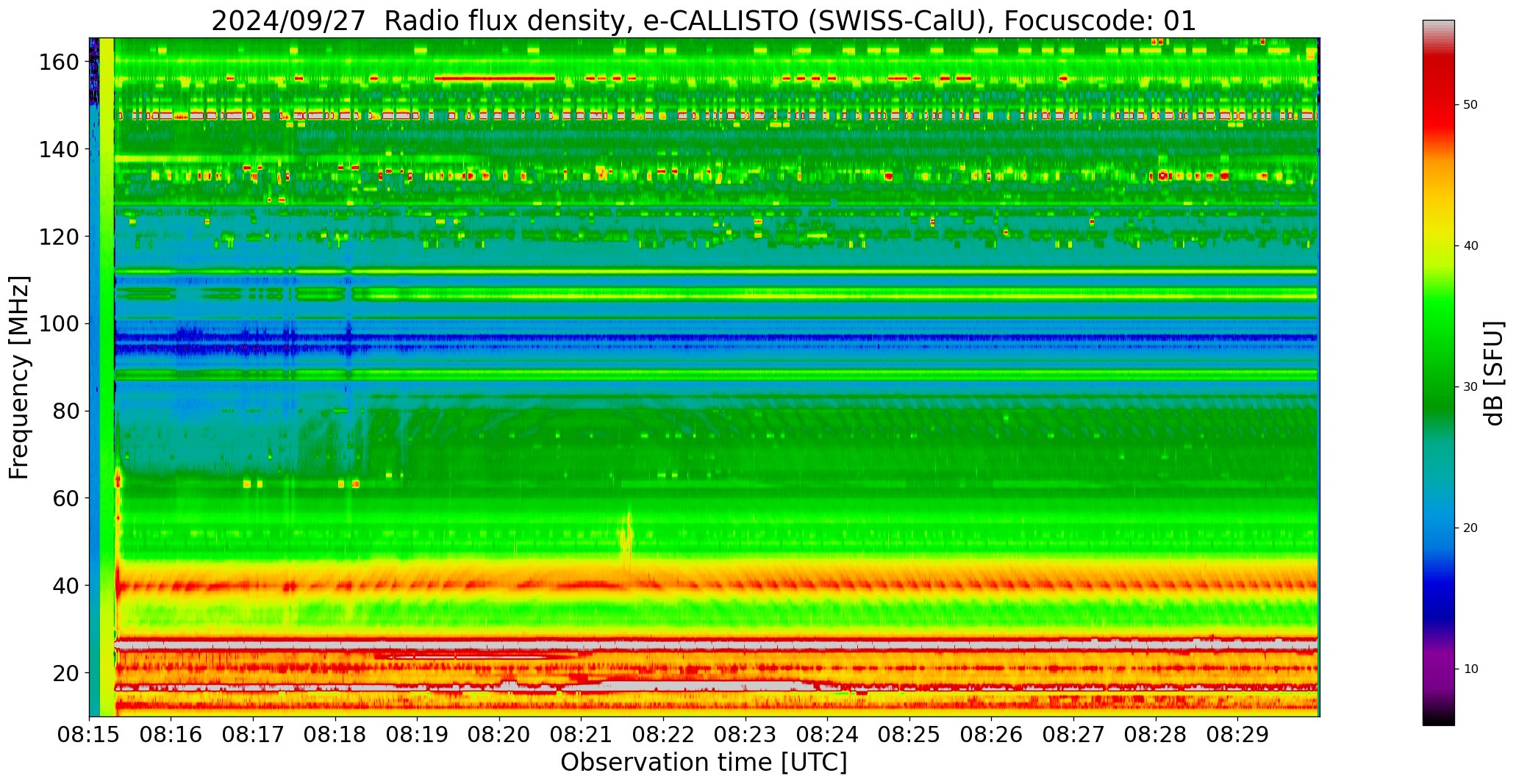Click the 08:17 time tick label

tap(253, 735)
